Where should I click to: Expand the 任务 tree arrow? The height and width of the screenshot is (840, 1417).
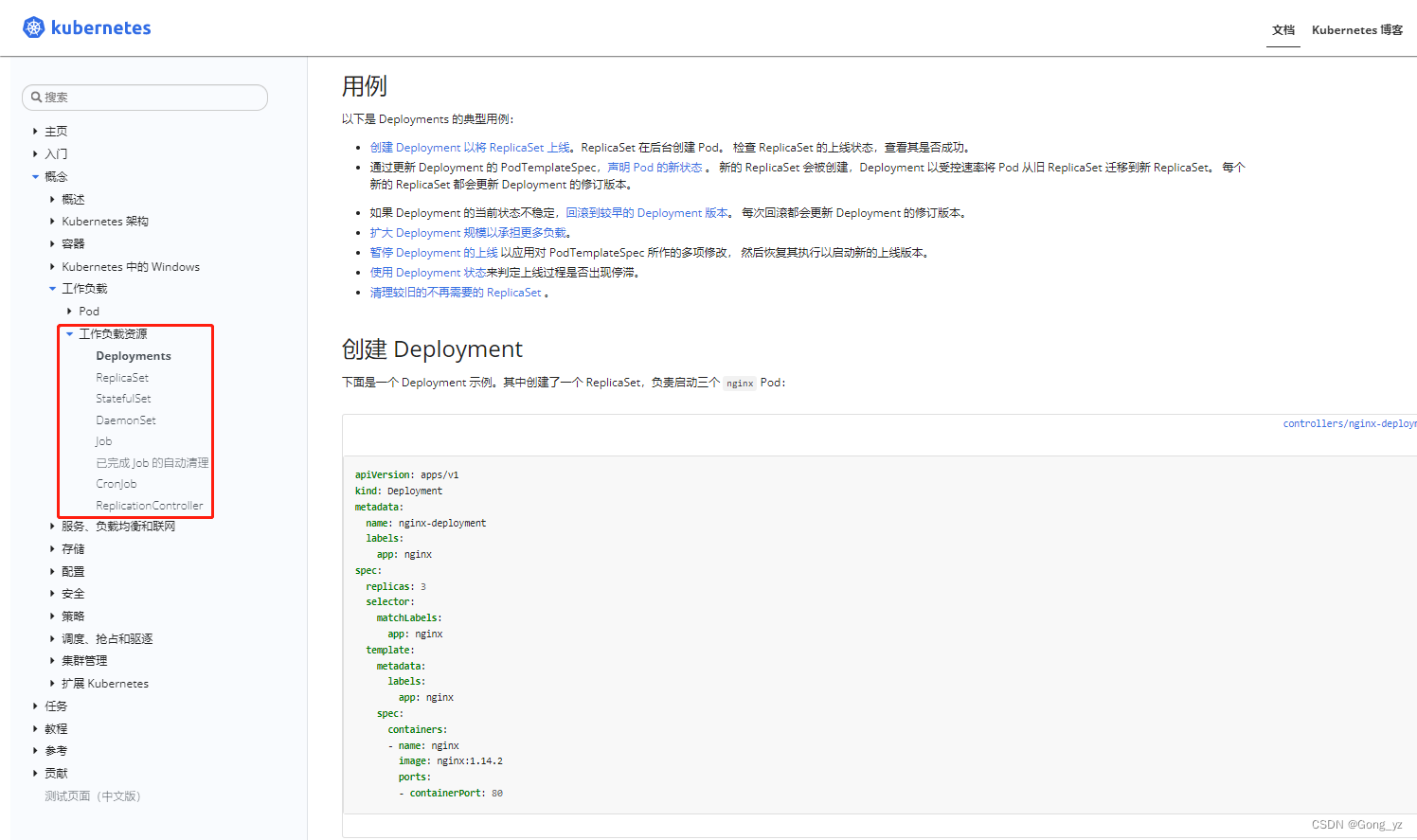click(x=35, y=706)
